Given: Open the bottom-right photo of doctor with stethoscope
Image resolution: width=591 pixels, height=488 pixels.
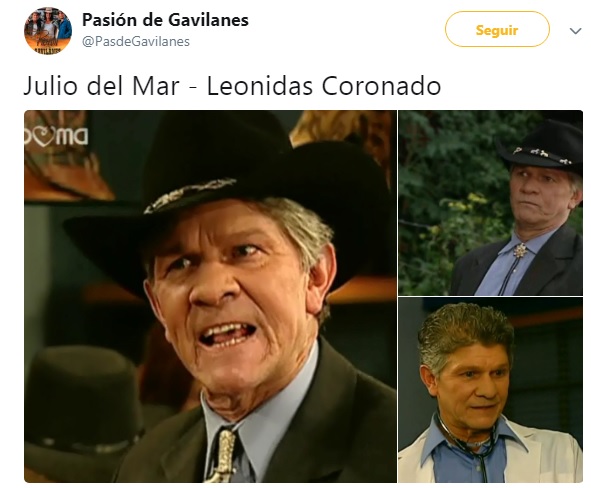Looking at the screenshot, I should point(490,390).
